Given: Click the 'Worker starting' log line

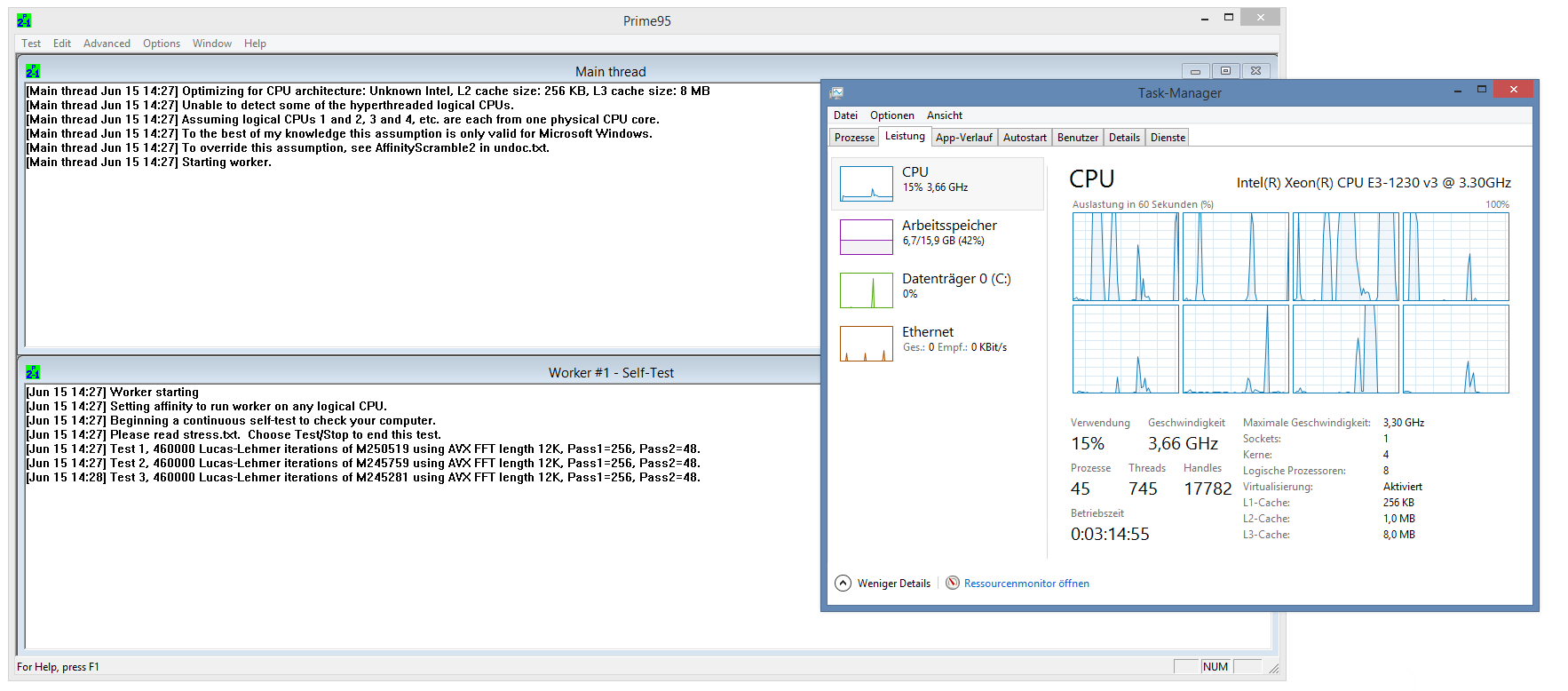Looking at the screenshot, I should tap(113, 392).
